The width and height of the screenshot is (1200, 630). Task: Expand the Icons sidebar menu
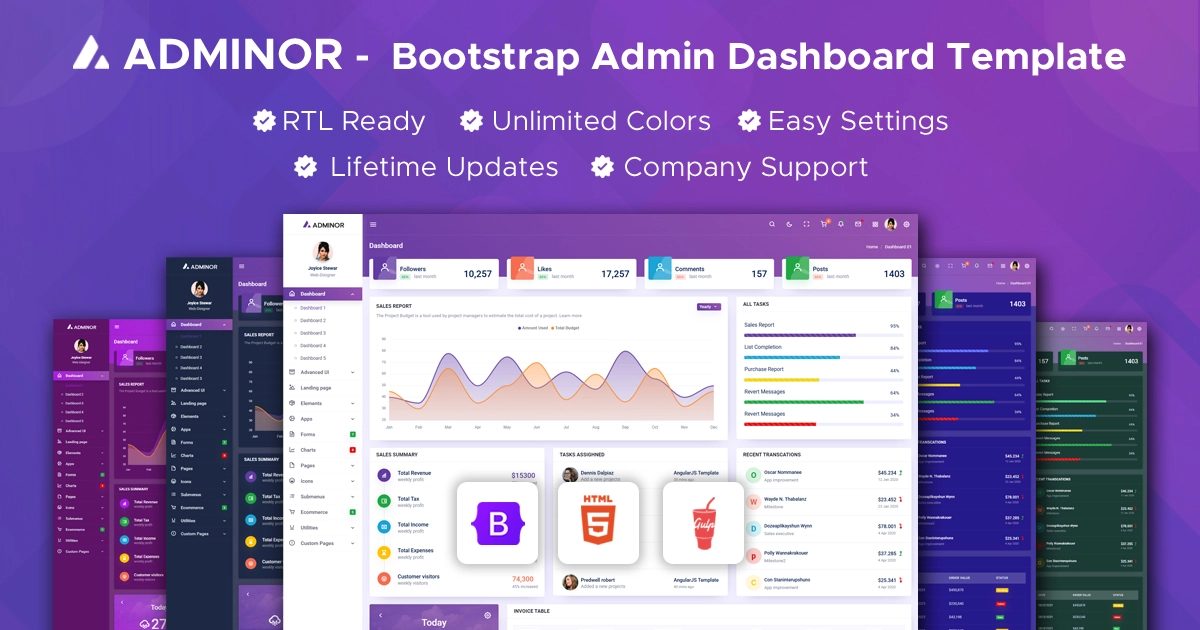pyautogui.click(x=322, y=481)
